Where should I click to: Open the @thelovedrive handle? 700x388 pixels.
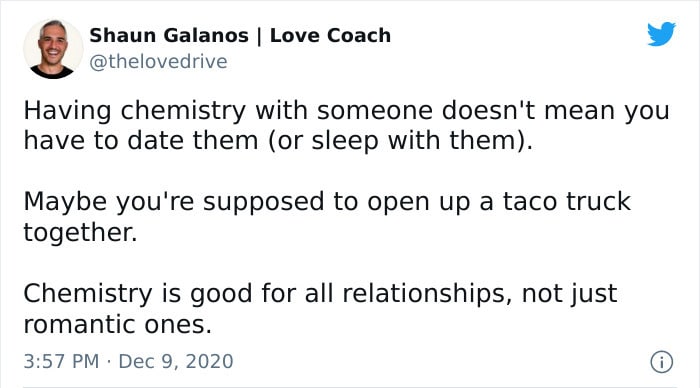158,61
